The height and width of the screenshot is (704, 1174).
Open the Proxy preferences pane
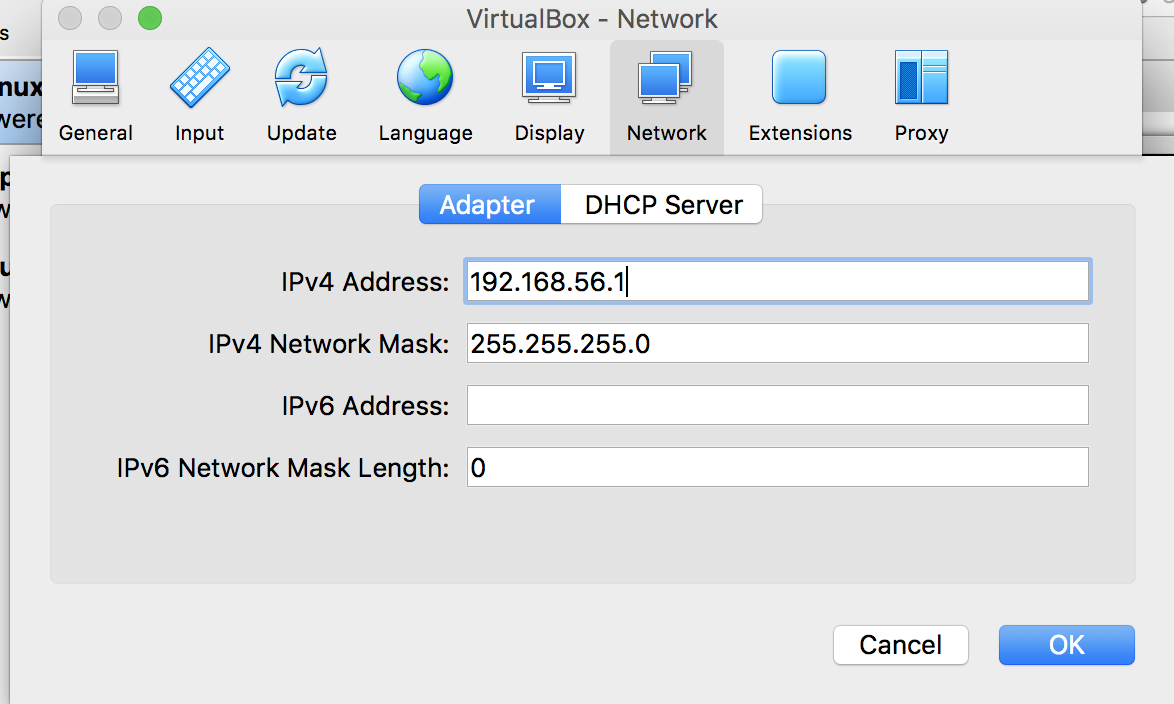[x=921, y=97]
